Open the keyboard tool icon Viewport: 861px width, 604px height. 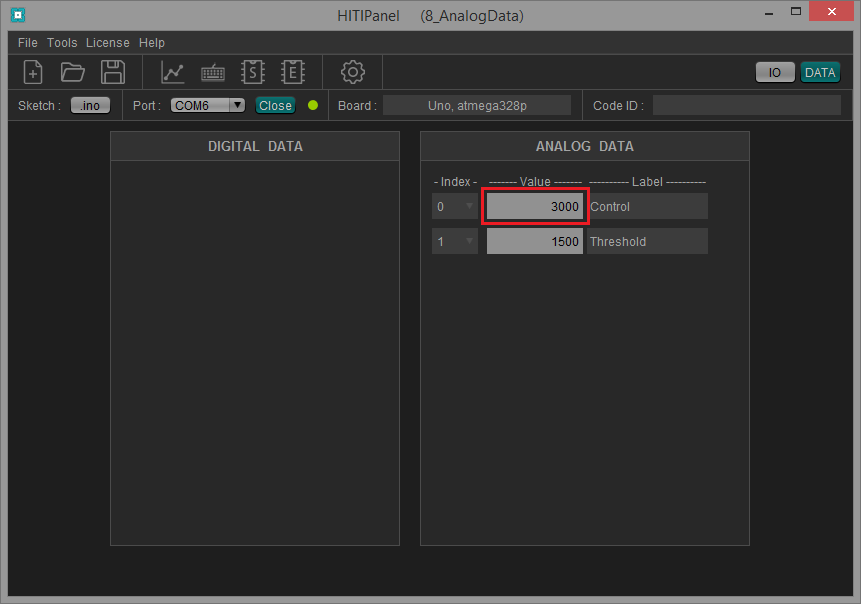click(x=213, y=72)
